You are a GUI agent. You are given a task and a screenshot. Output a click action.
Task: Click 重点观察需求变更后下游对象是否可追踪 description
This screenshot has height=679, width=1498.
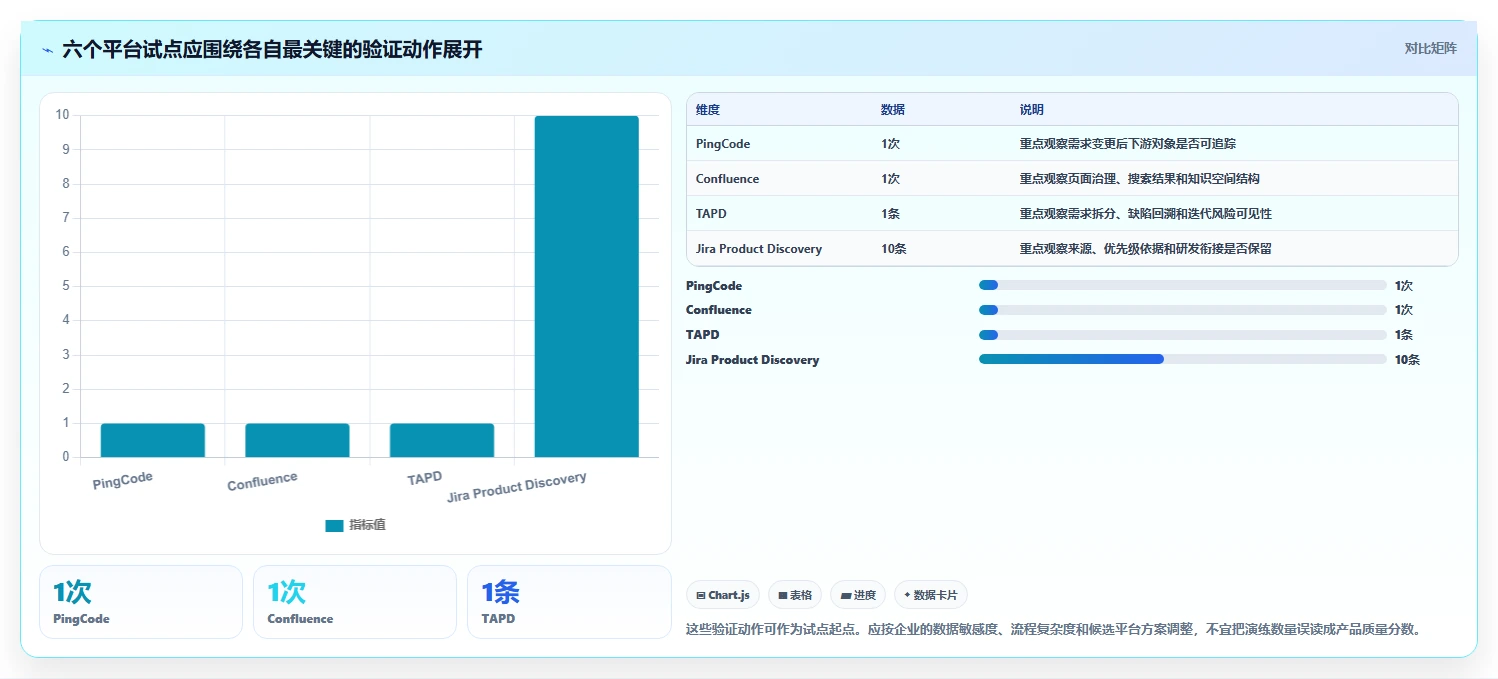coord(1129,144)
